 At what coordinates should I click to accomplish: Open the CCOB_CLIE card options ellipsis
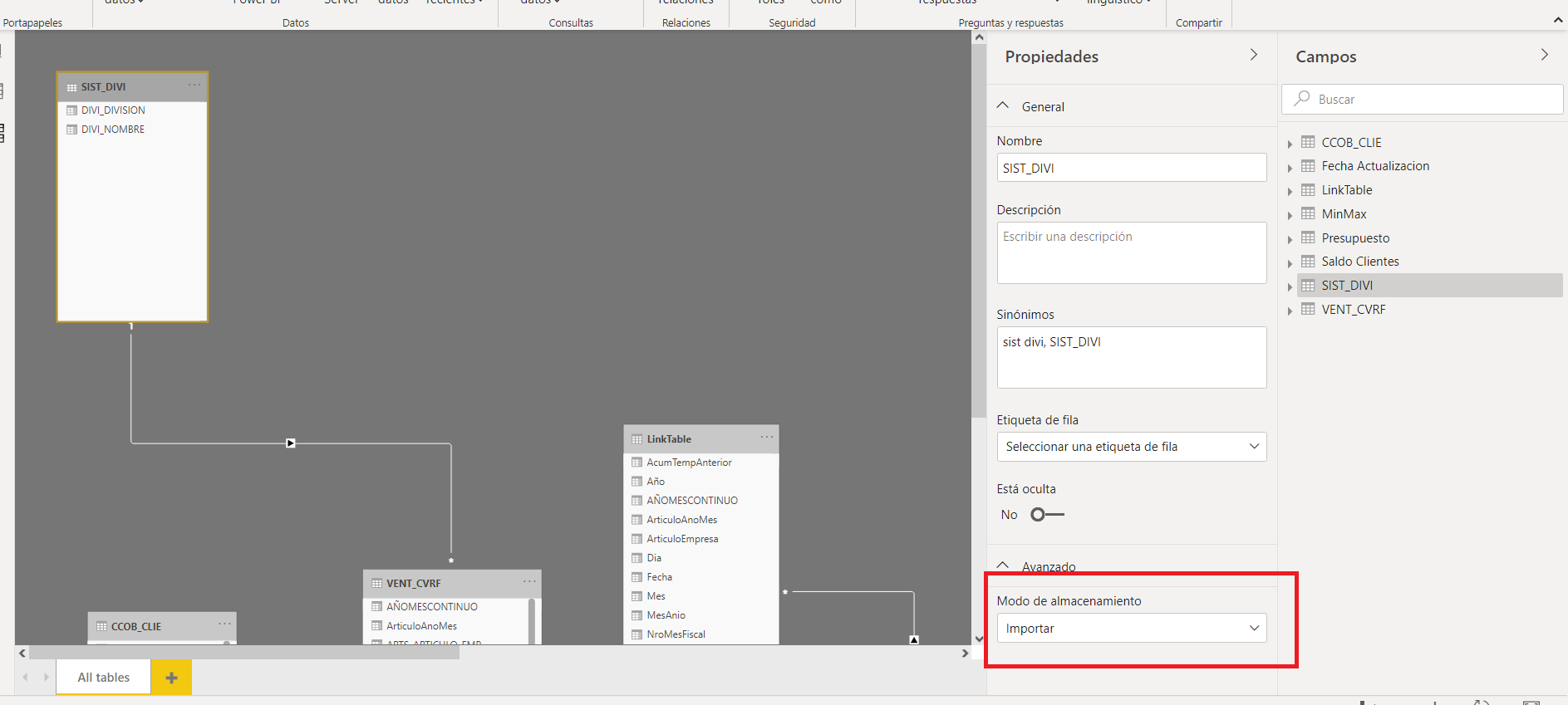[224, 624]
